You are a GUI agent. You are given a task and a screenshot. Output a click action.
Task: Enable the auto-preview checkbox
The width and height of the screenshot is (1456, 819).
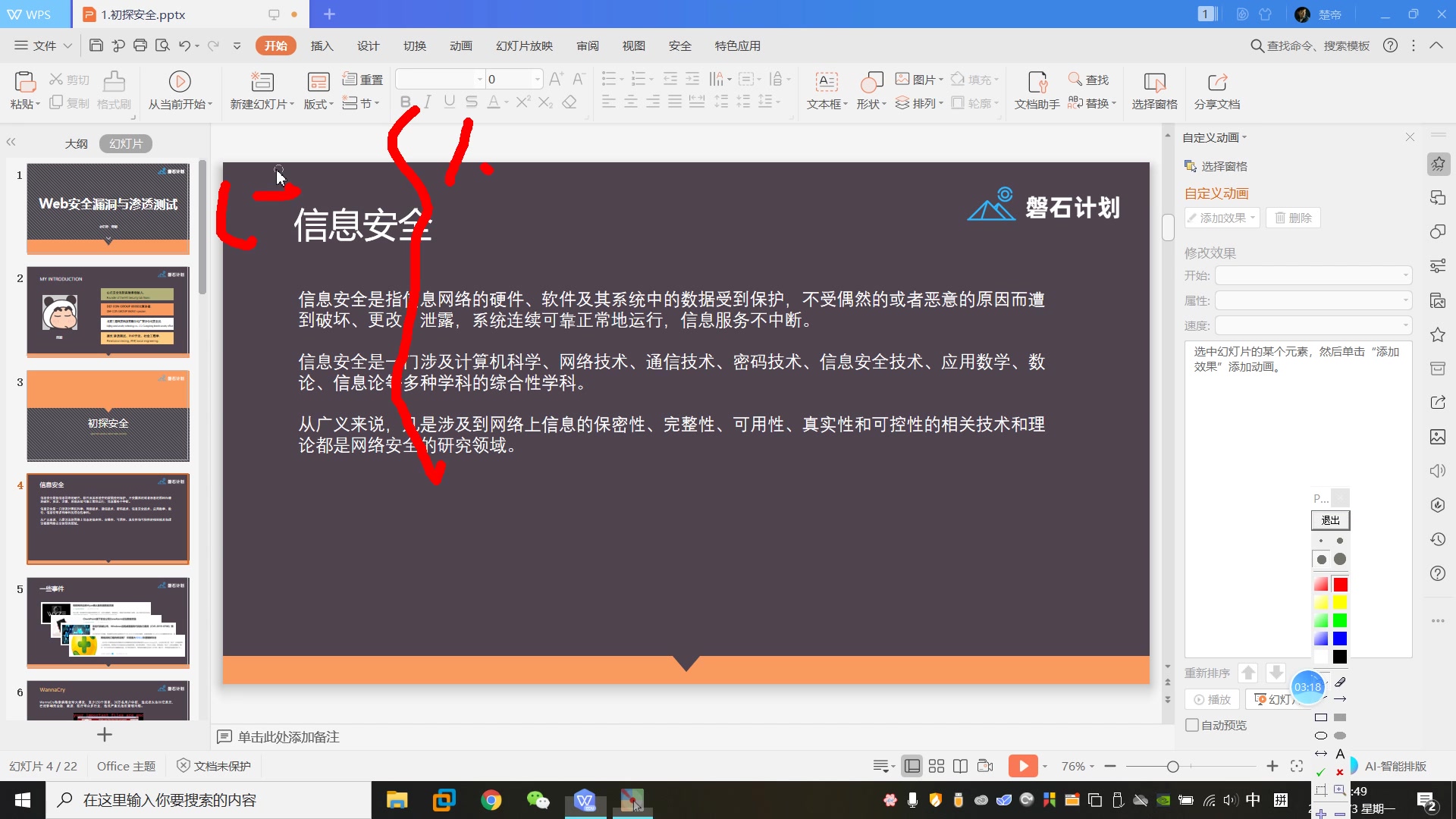tap(1192, 725)
